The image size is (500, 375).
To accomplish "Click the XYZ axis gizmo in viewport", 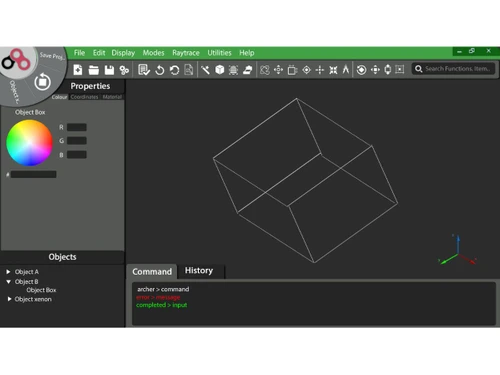I will click(x=457, y=250).
